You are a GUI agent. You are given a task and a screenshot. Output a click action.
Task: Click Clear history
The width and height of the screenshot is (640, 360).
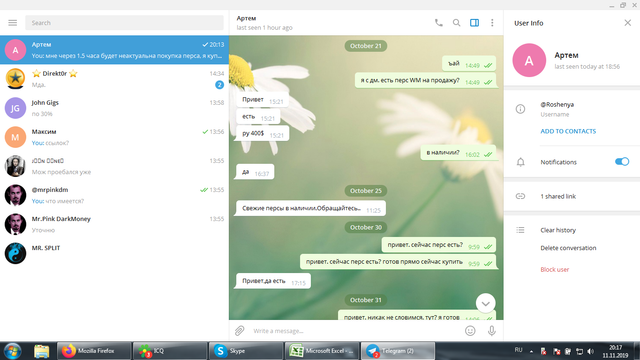[x=558, y=230]
